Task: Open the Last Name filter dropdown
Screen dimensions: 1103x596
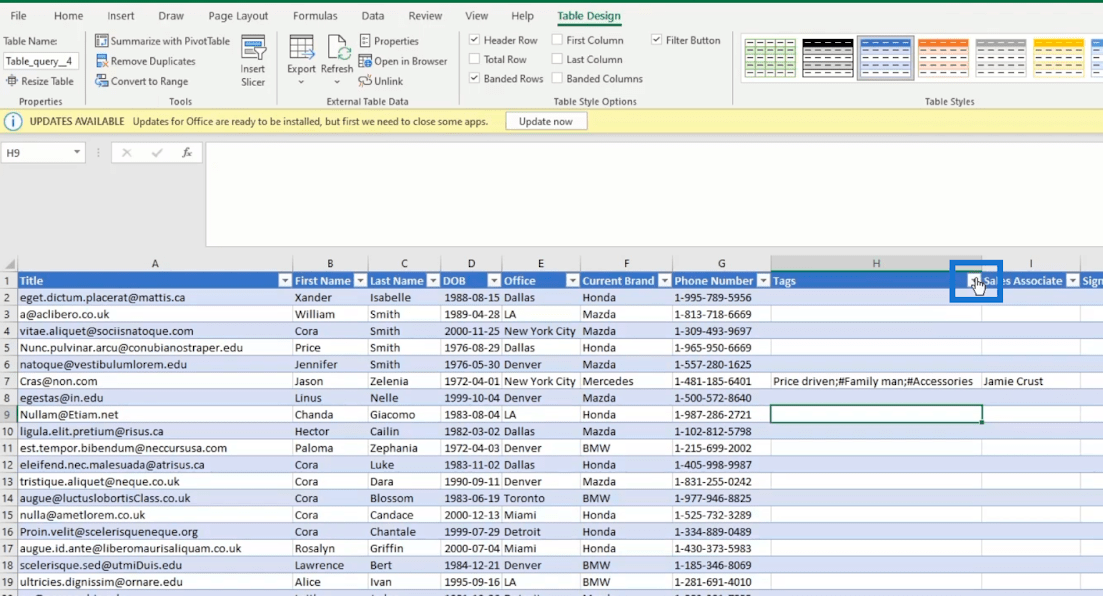Action: pyautogui.click(x=433, y=281)
